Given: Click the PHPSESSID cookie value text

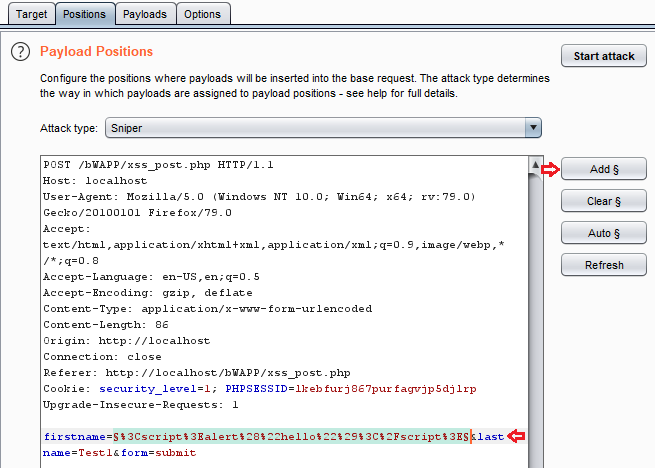Looking at the screenshot, I should (x=386, y=389).
